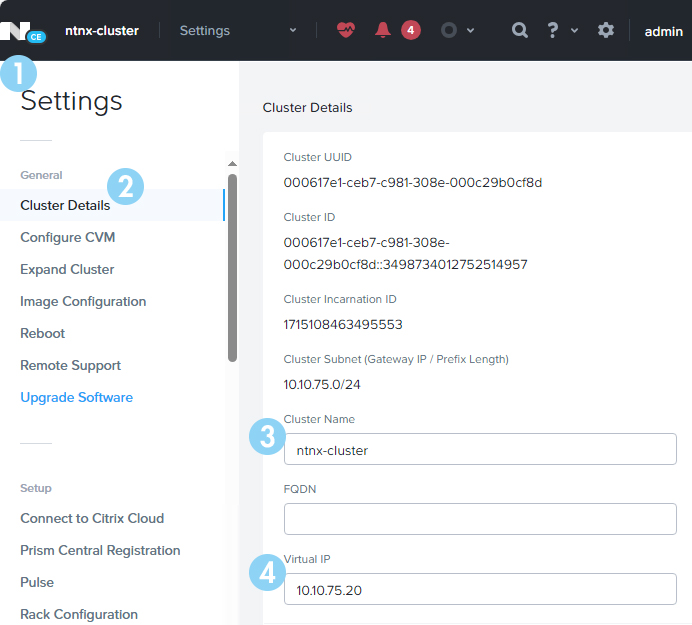Open Image Configuration settings
Screen dimensions: 692x625
[x=83, y=301]
